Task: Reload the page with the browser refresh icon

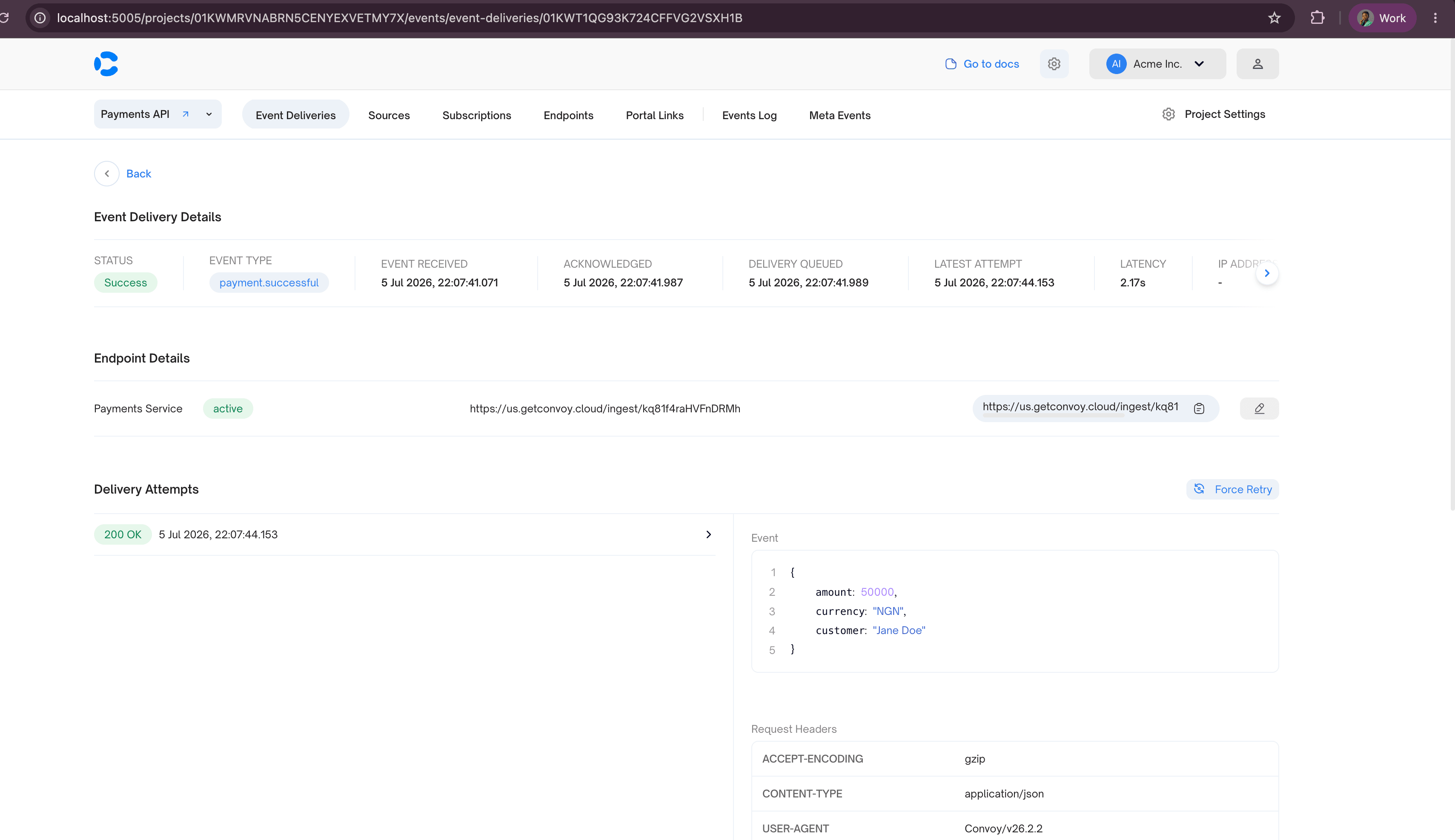Action: (5, 18)
